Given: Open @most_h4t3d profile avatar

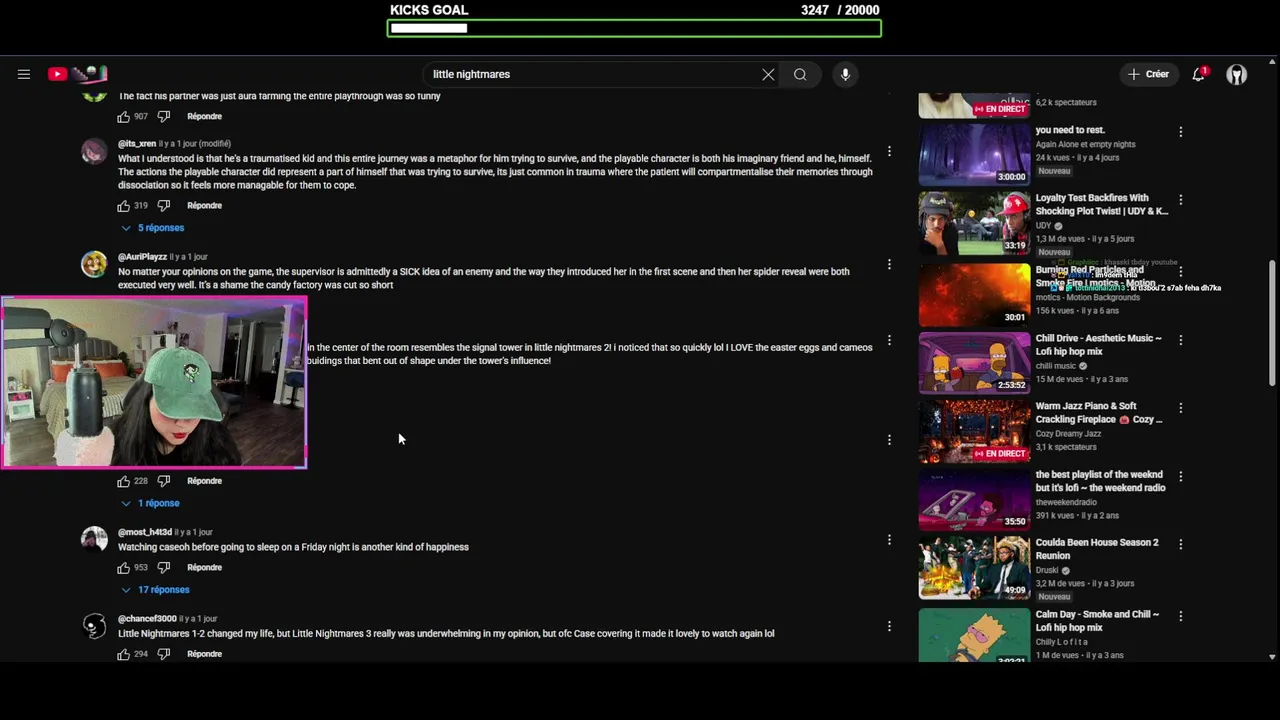Looking at the screenshot, I should [94, 539].
